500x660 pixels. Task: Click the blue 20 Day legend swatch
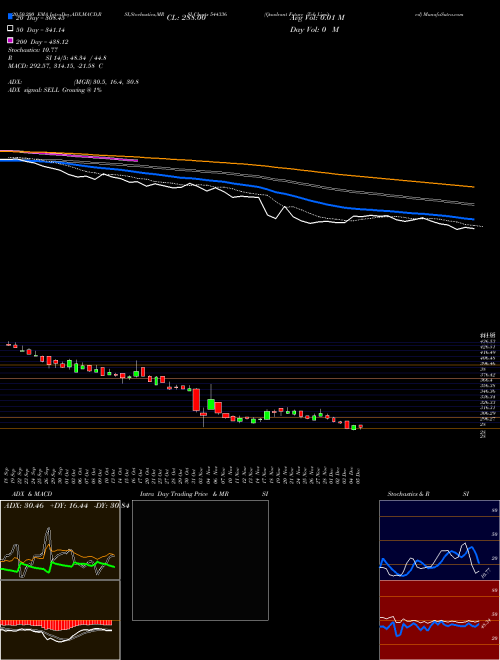click(x=10, y=16)
